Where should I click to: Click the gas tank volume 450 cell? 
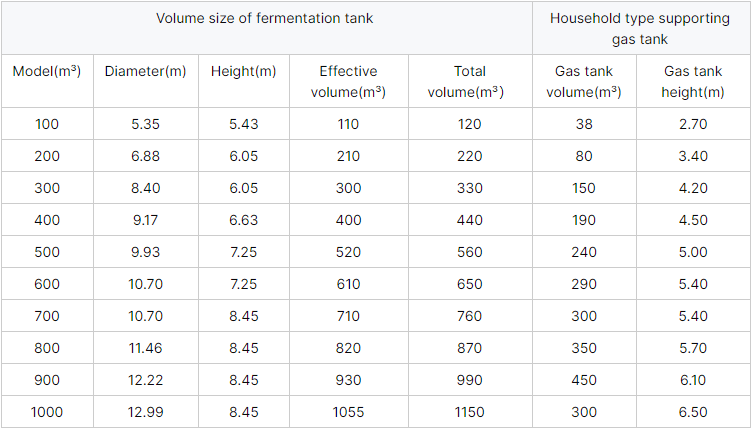click(x=584, y=380)
